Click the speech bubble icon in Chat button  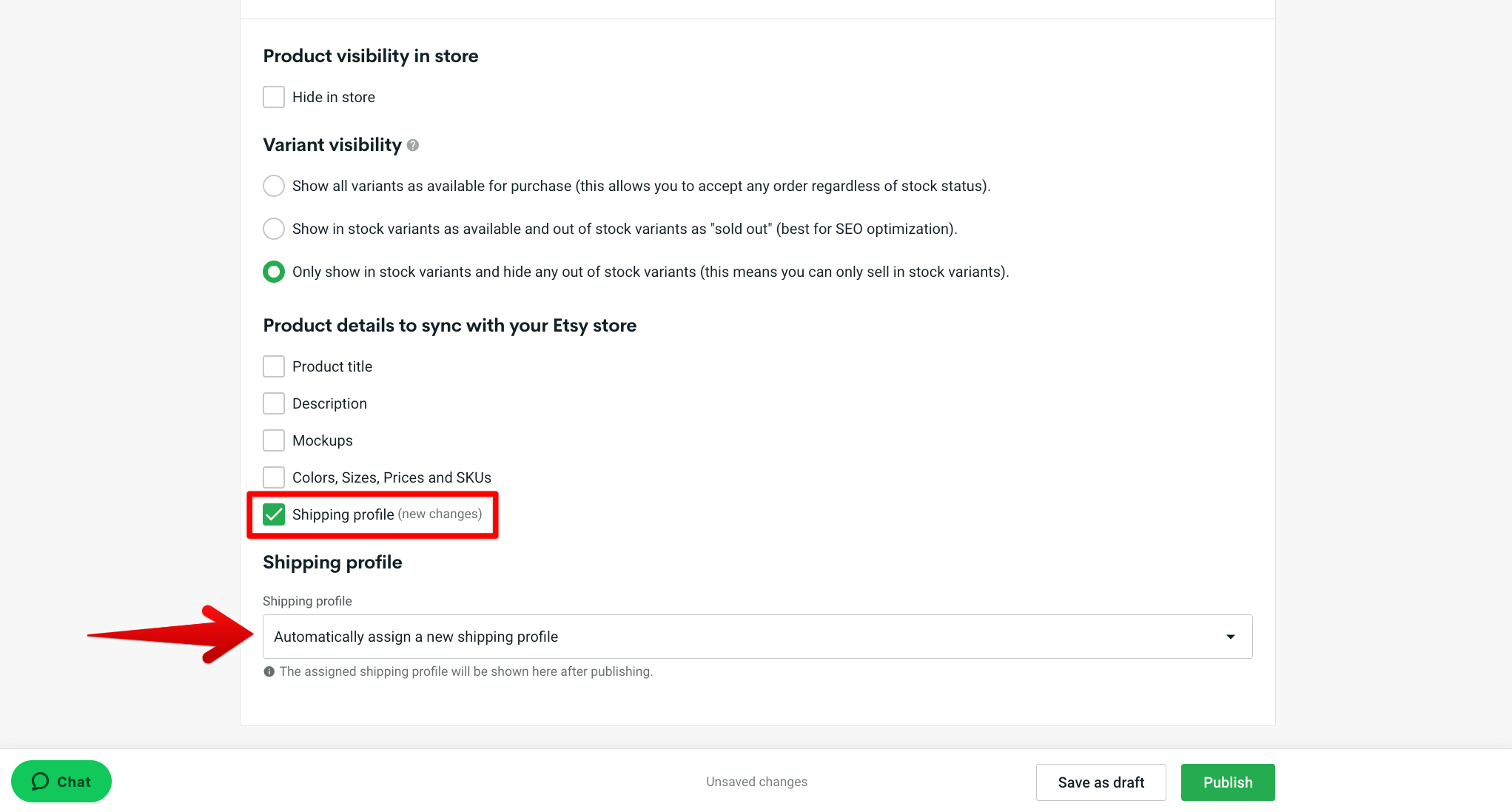[41, 781]
